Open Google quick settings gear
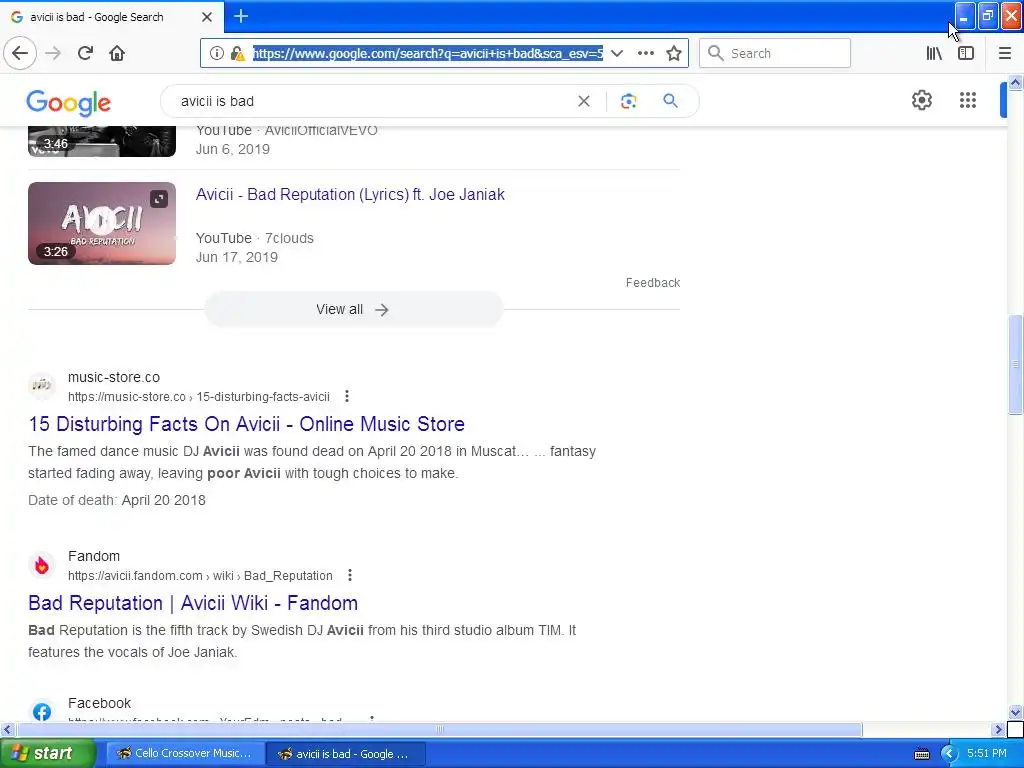 pyautogui.click(x=921, y=101)
